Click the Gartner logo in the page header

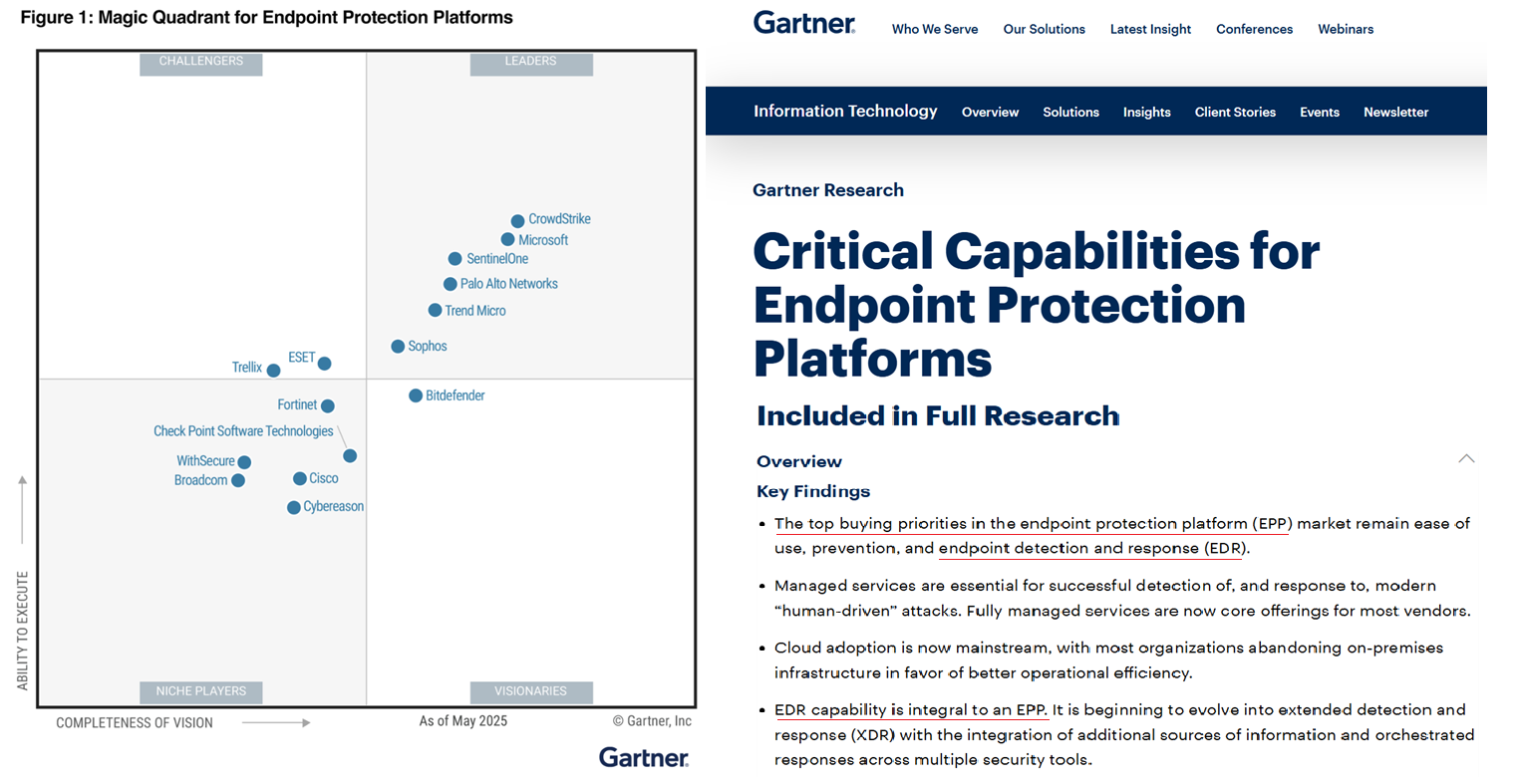(x=803, y=24)
